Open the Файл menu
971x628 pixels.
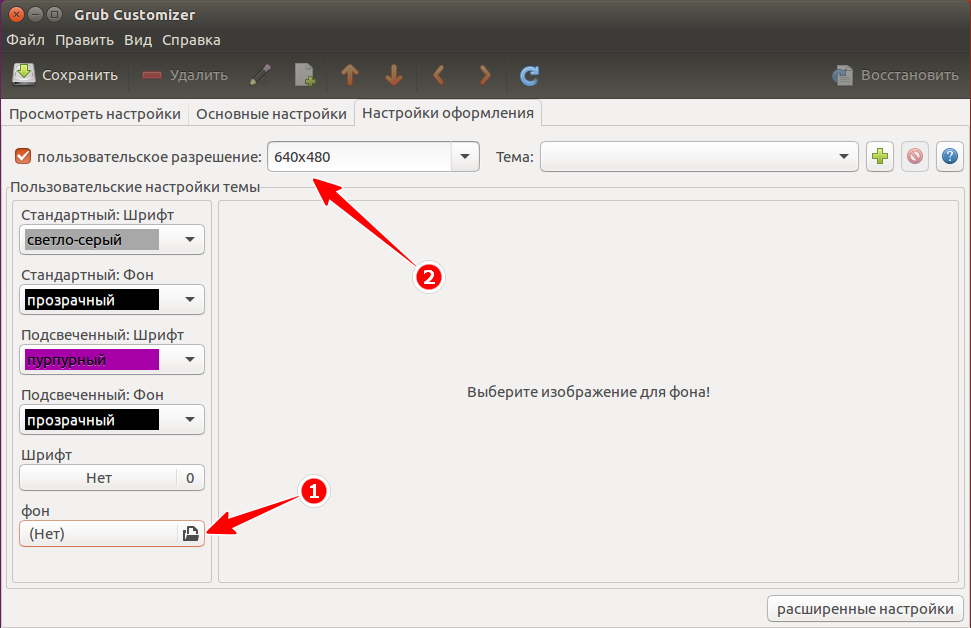point(25,40)
